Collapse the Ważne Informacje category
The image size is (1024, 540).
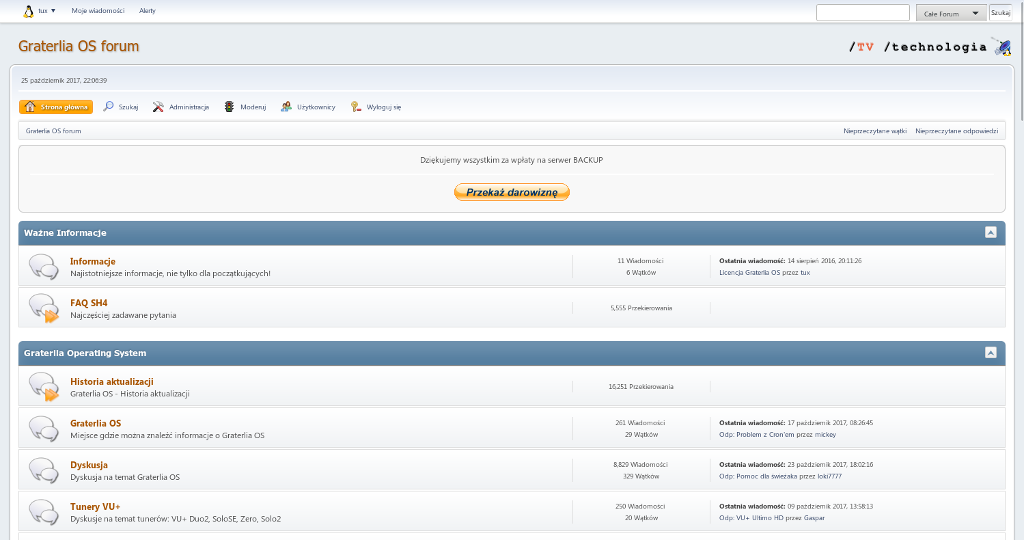pyautogui.click(x=991, y=232)
